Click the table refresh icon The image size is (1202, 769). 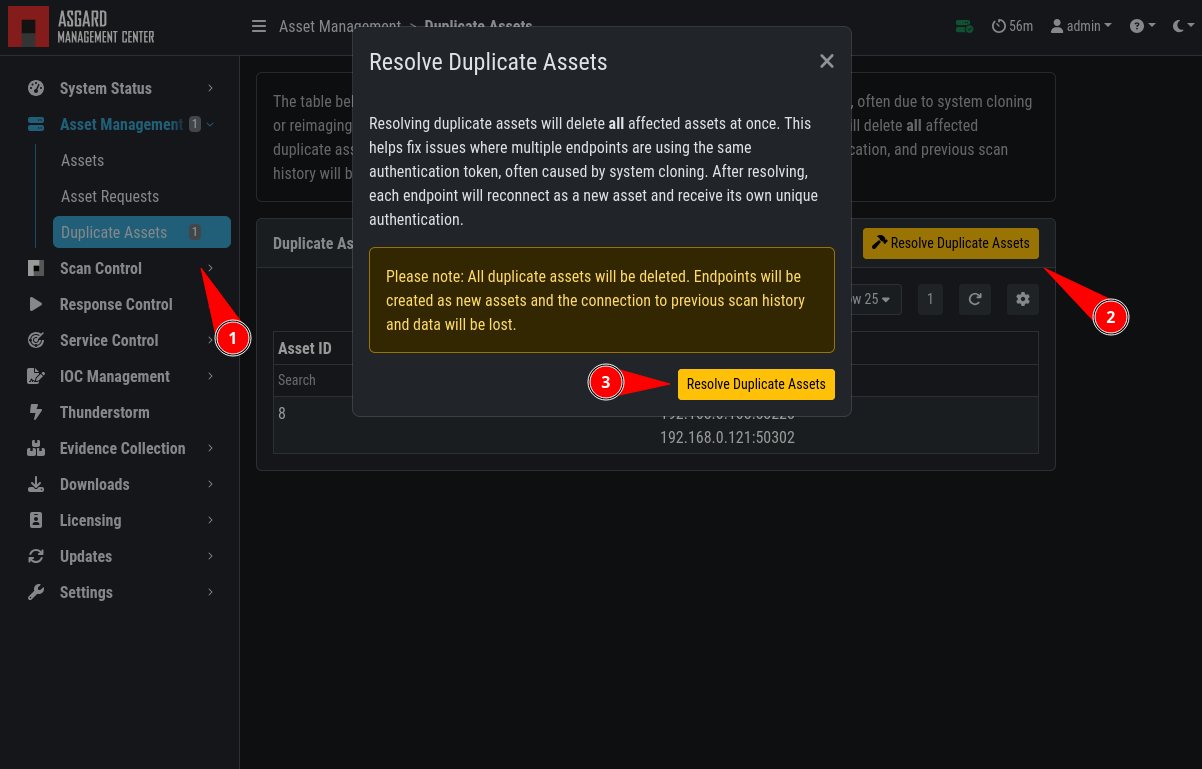point(975,299)
